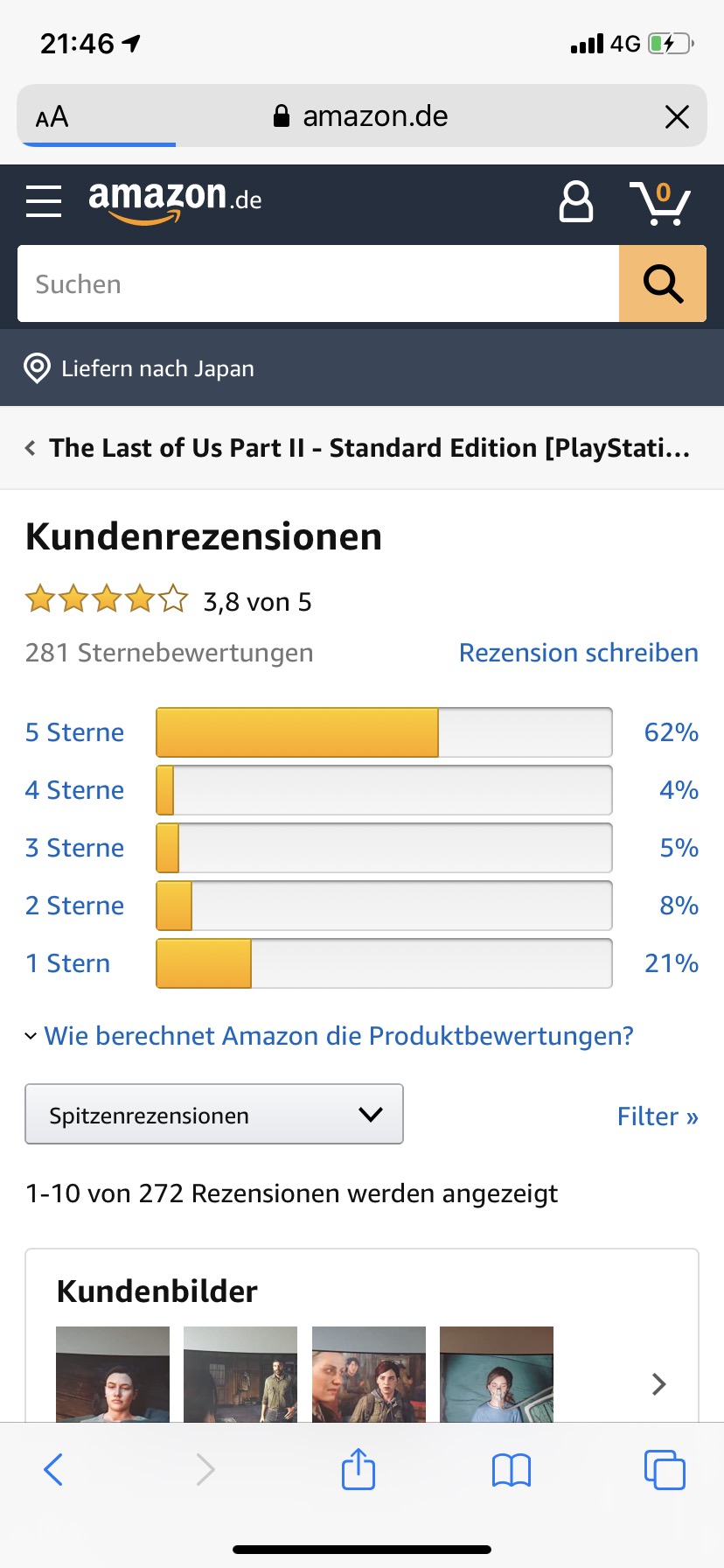Open the Filter » link
Screen dimensions: 724x1568
point(658,1116)
